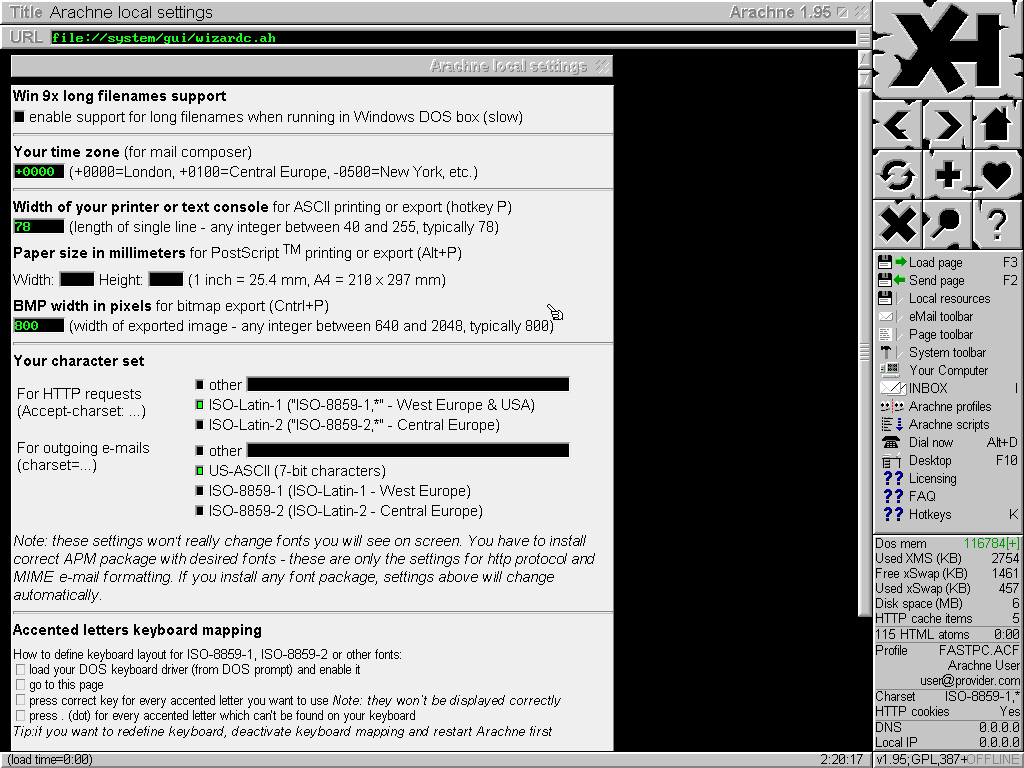The height and width of the screenshot is (768, 1024).
Task: Click the 'HTTP cookies' status row
Action: 947,712
